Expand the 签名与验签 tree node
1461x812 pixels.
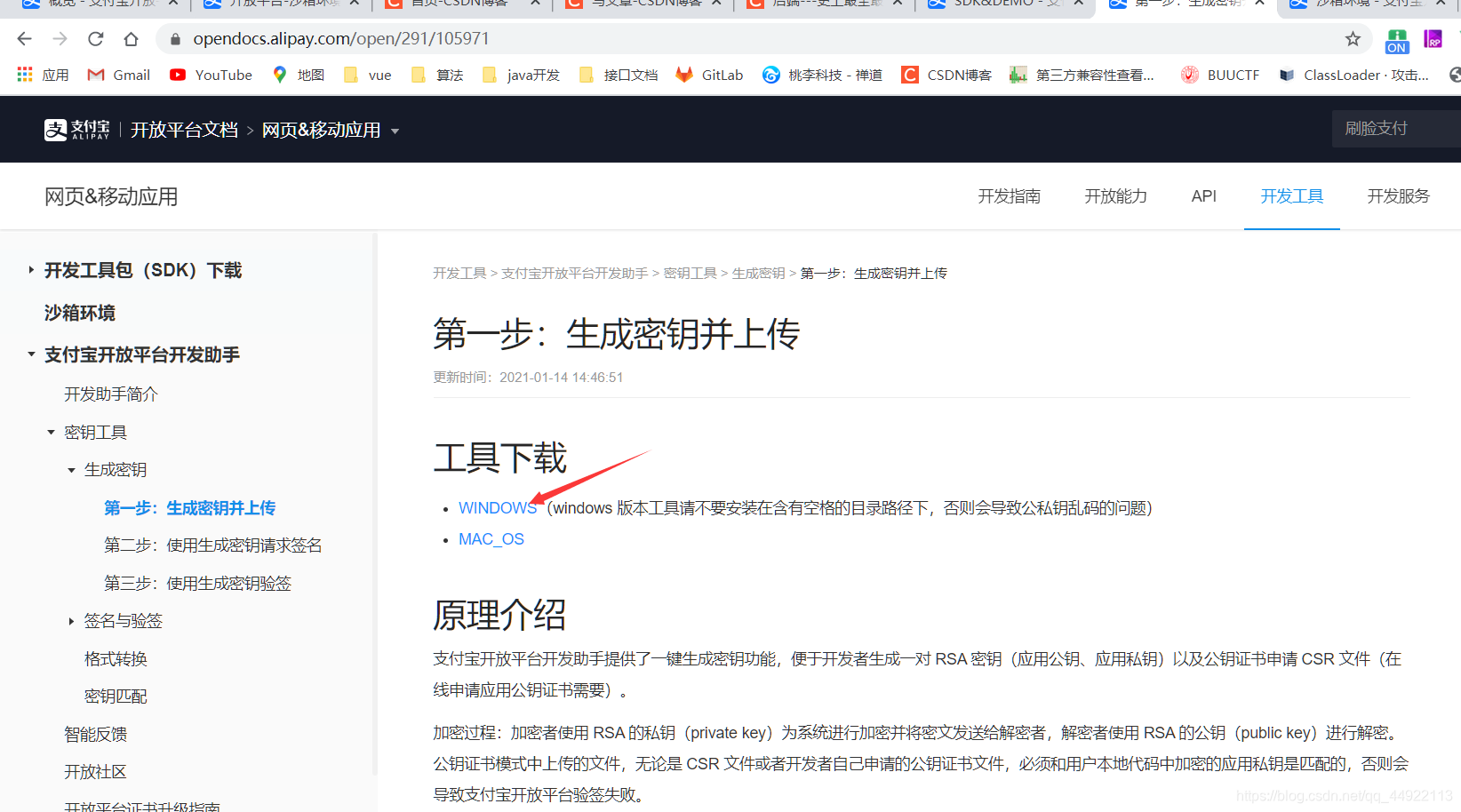click(71, 621)
